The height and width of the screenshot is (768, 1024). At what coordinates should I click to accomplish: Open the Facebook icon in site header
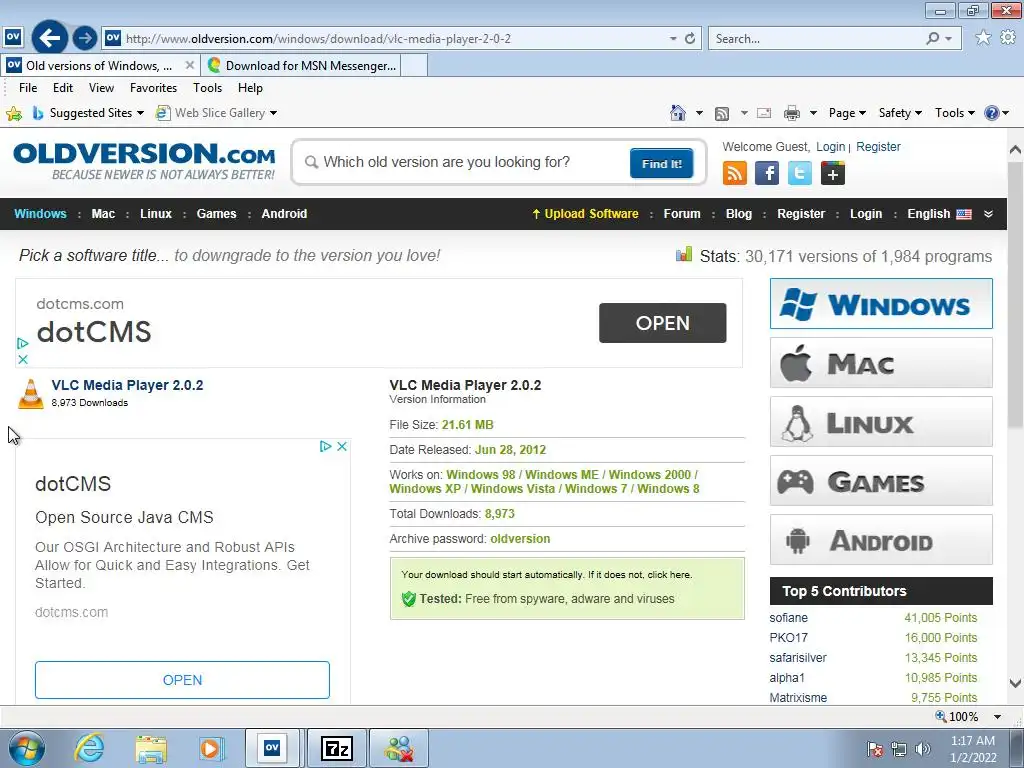coord(767,174)
